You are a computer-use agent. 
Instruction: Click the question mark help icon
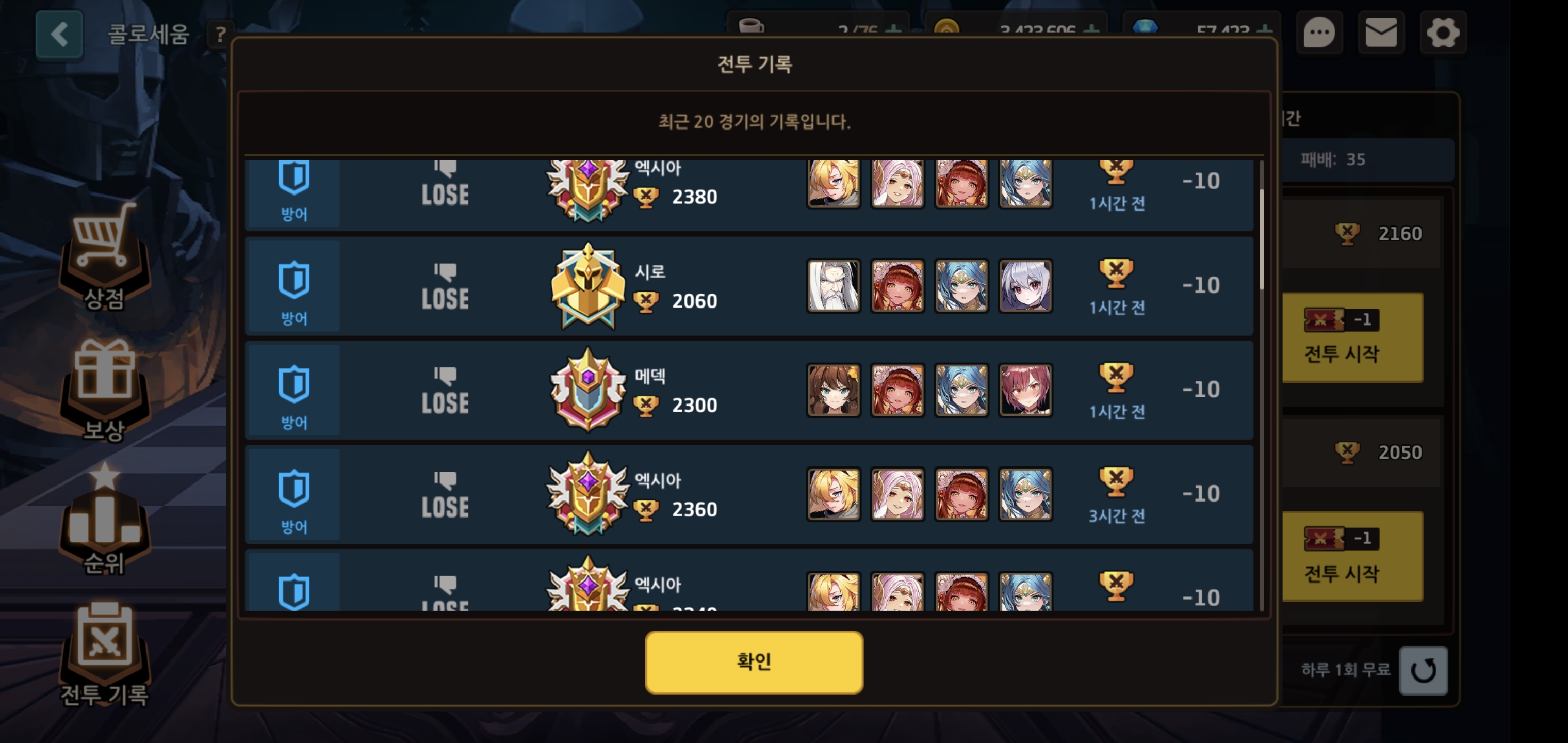coord(221,35)
